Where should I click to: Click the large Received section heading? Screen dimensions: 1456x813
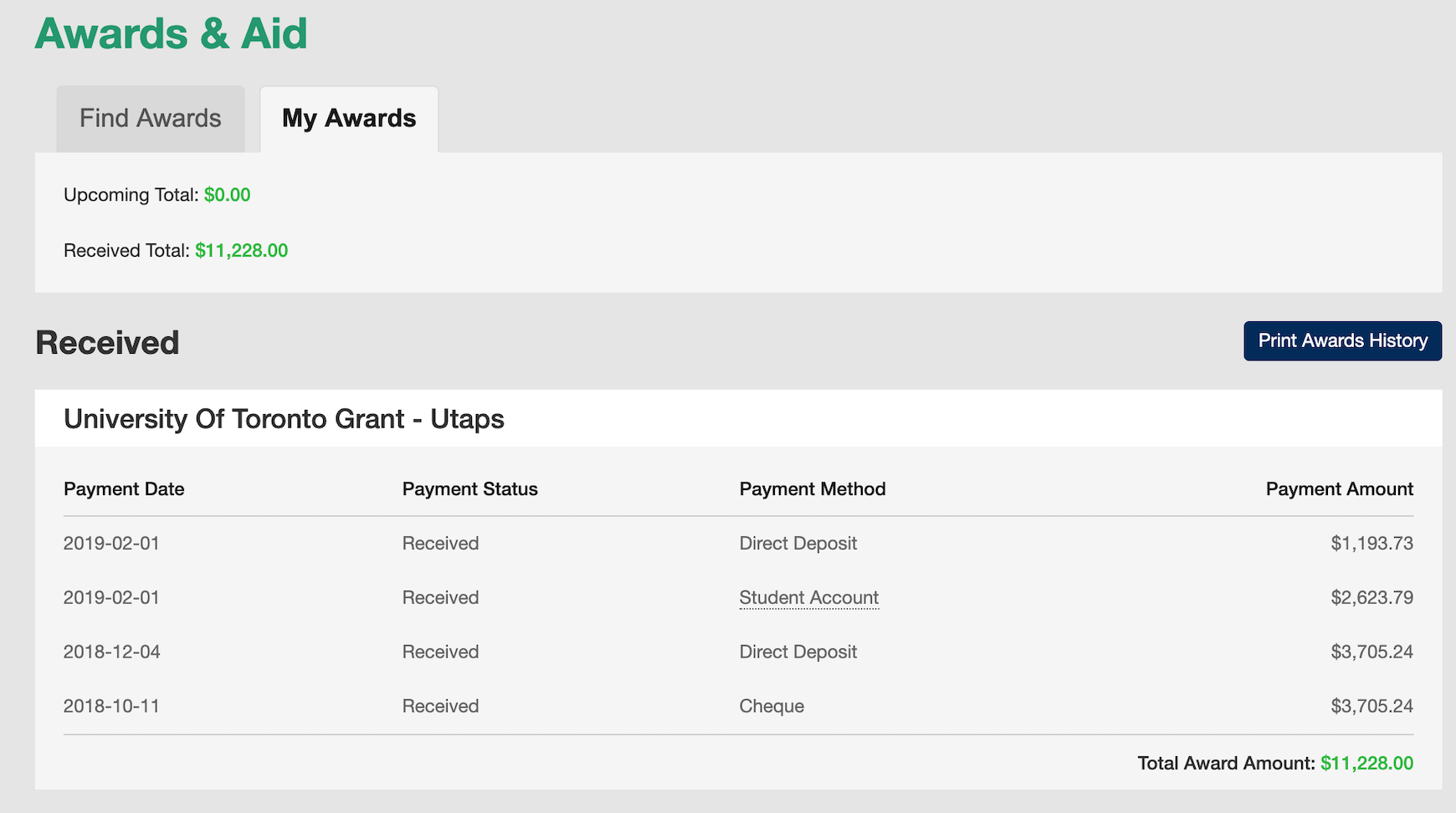click(x=107, y=343)
